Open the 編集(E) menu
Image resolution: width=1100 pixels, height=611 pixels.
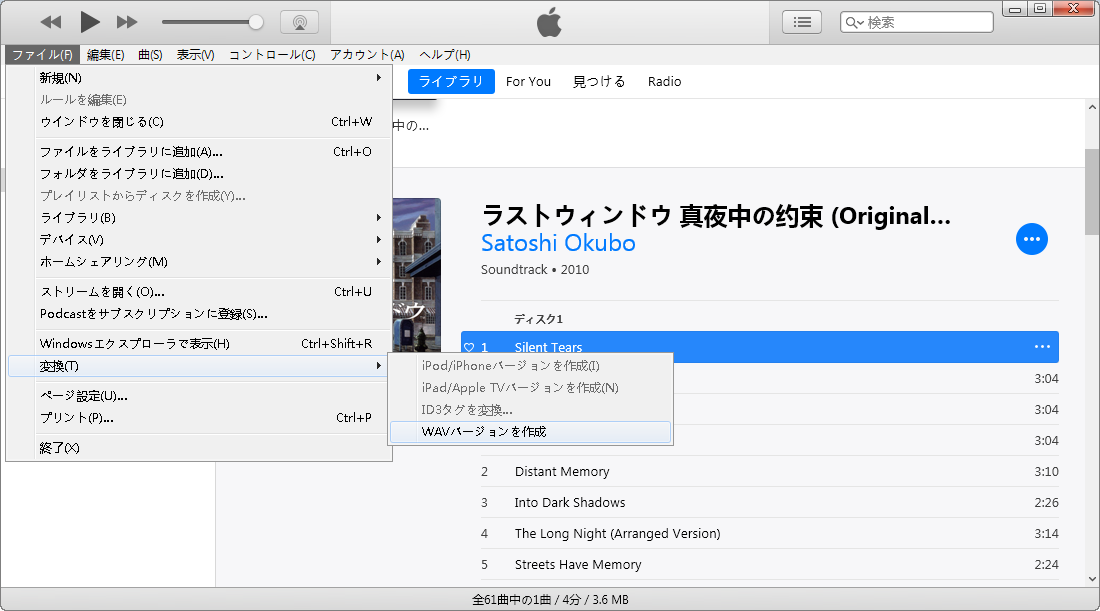click(105, 55)
